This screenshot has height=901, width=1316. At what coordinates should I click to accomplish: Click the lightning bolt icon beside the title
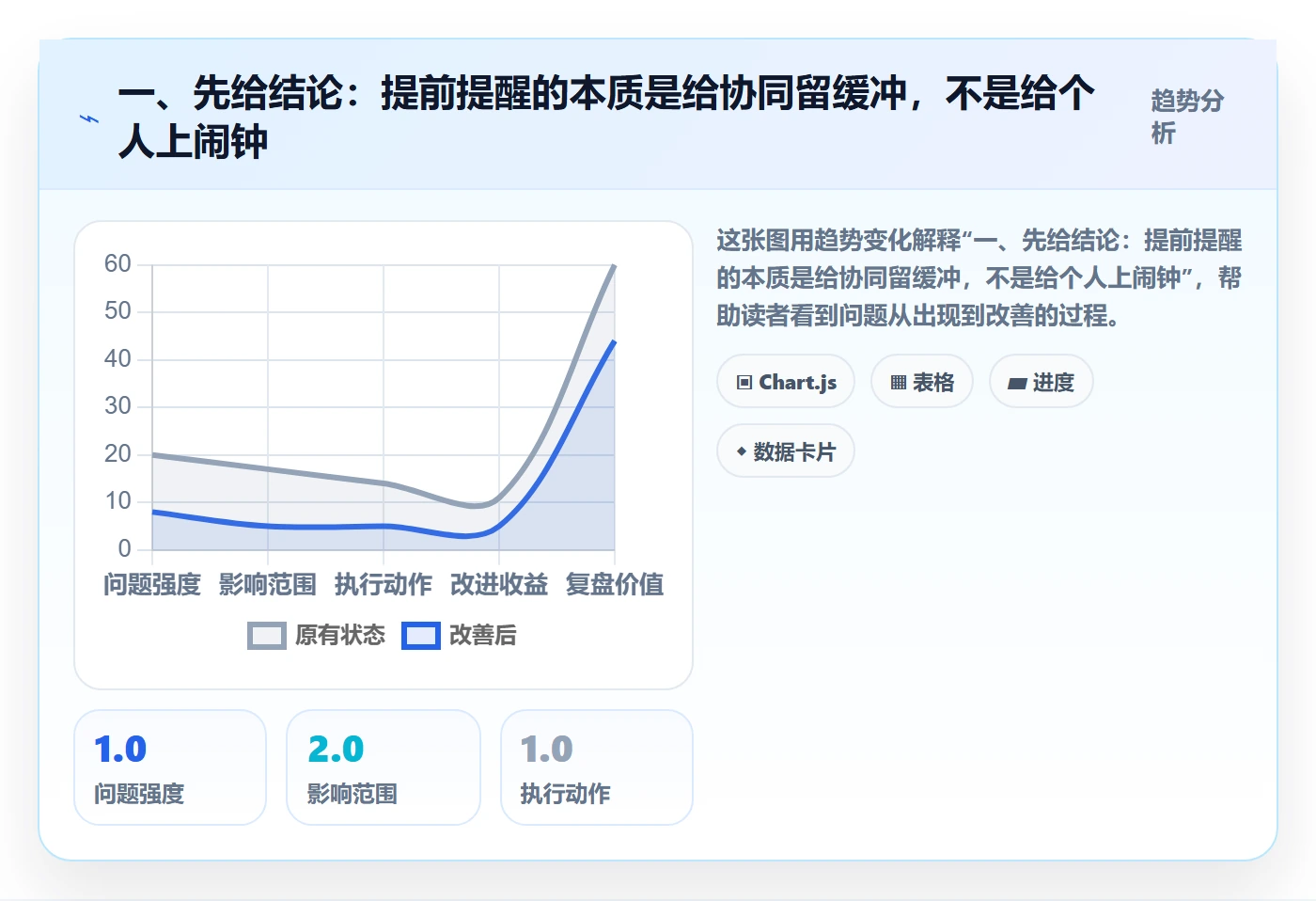point(89,119)
